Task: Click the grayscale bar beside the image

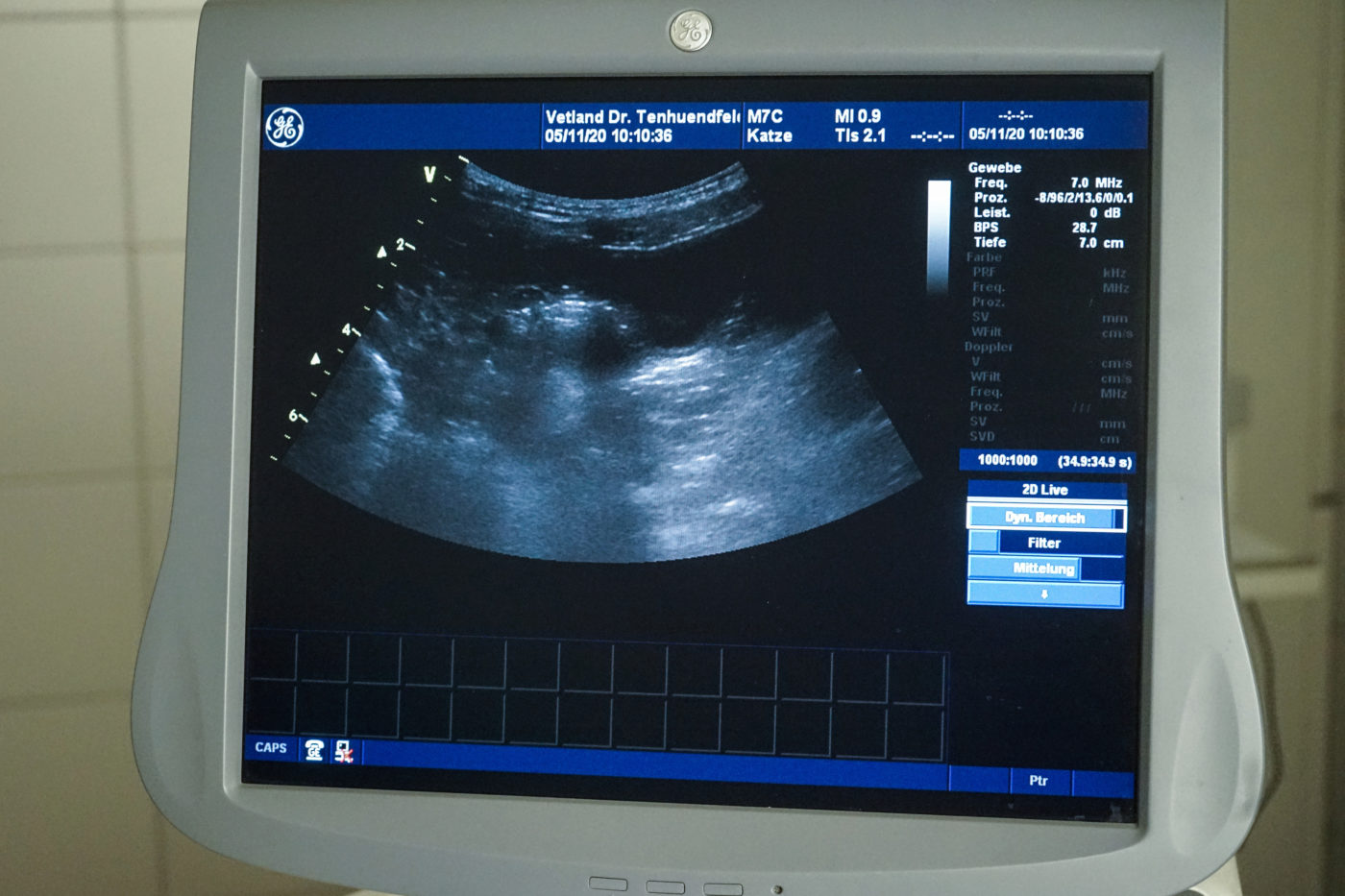Action: click(939, 235)
